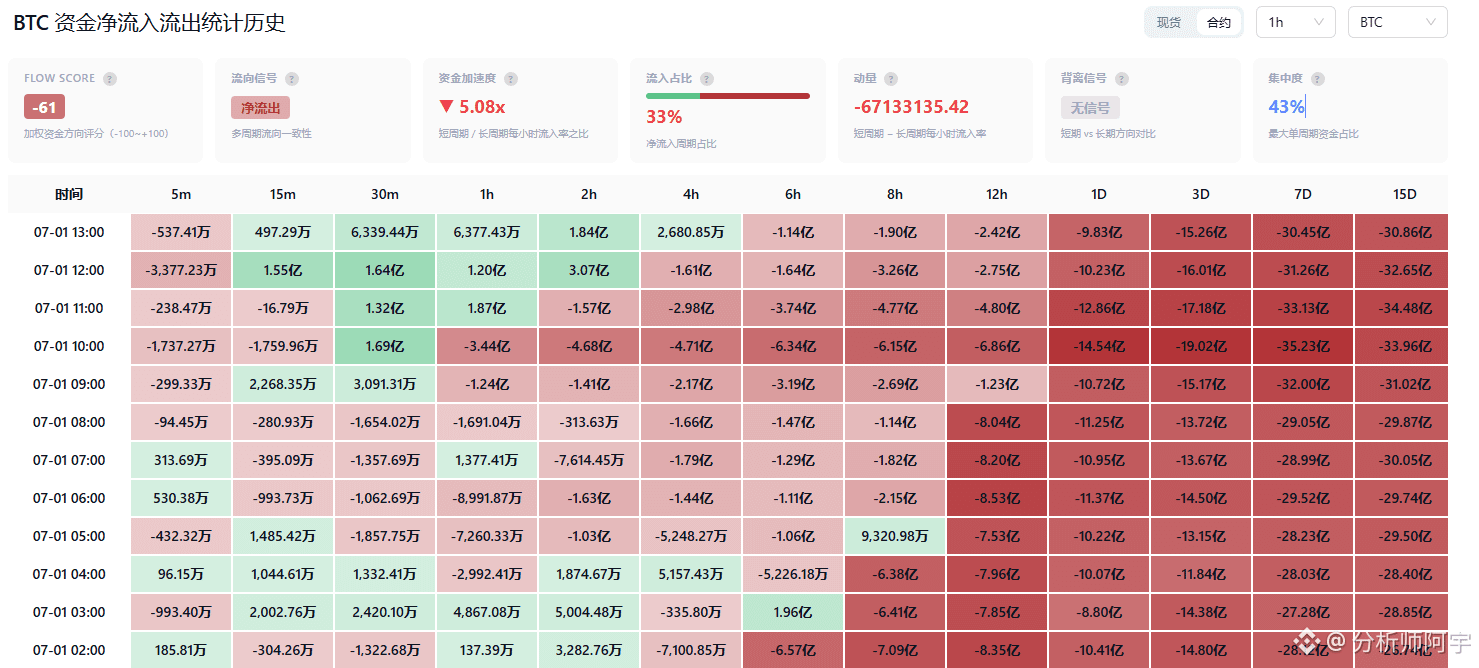Click the -8,991.87万 cell

487,498
